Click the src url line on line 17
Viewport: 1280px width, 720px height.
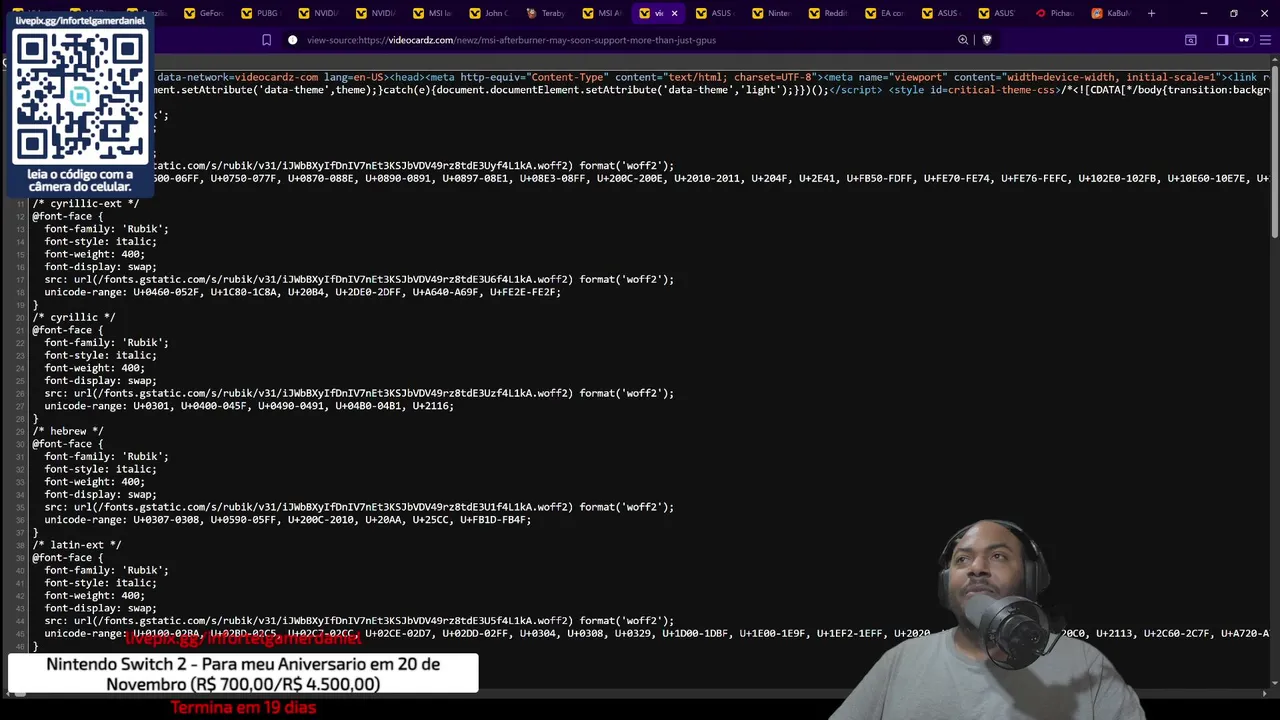(359, 279)
